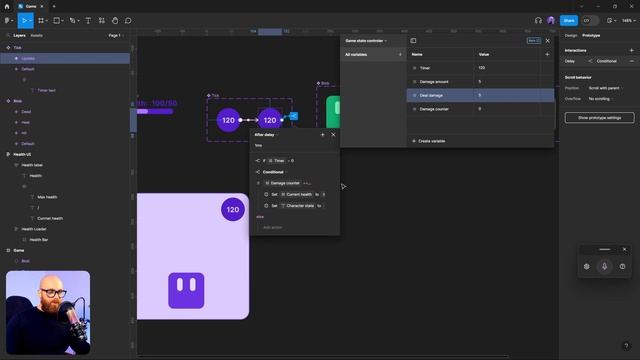This screenshot has width=640, height=360.
Task: Select the Max health layer
Action: pos(47,197)
